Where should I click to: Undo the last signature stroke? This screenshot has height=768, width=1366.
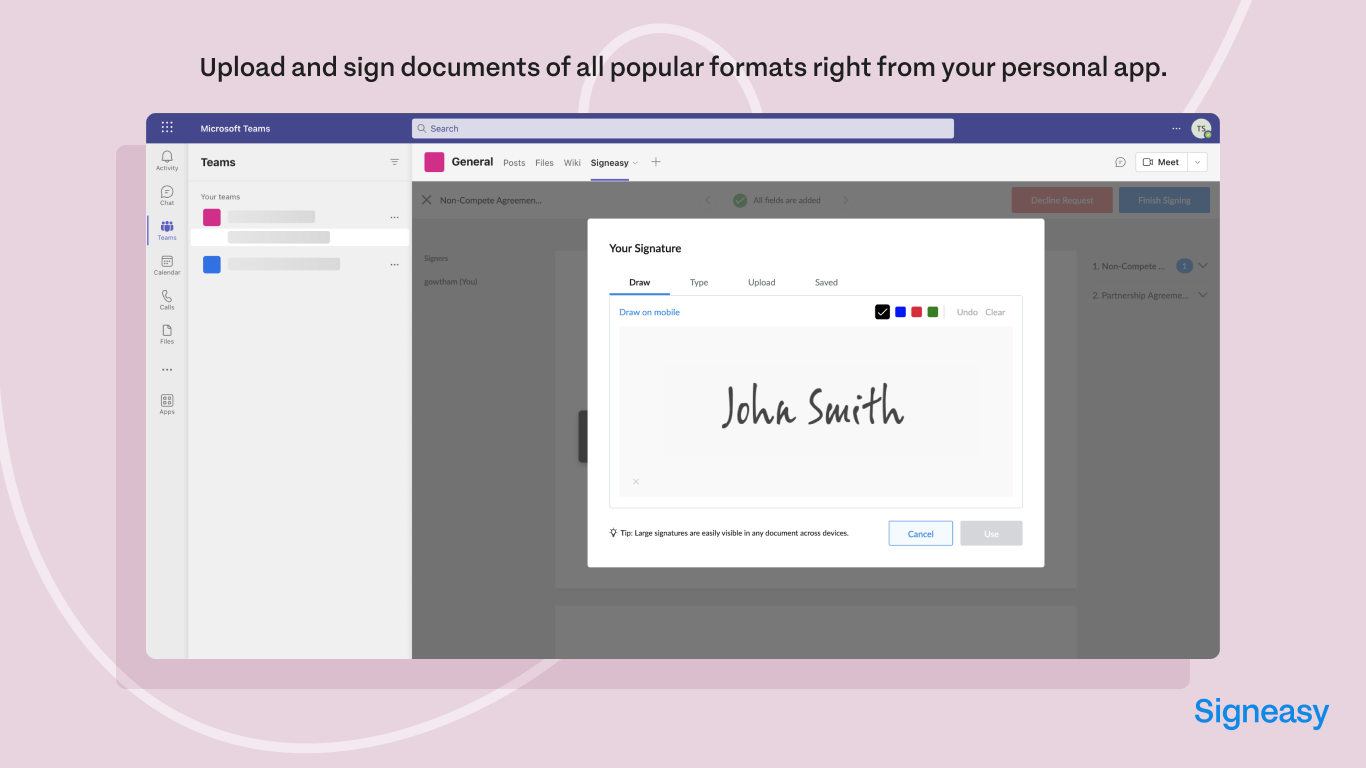pos(967,312)
